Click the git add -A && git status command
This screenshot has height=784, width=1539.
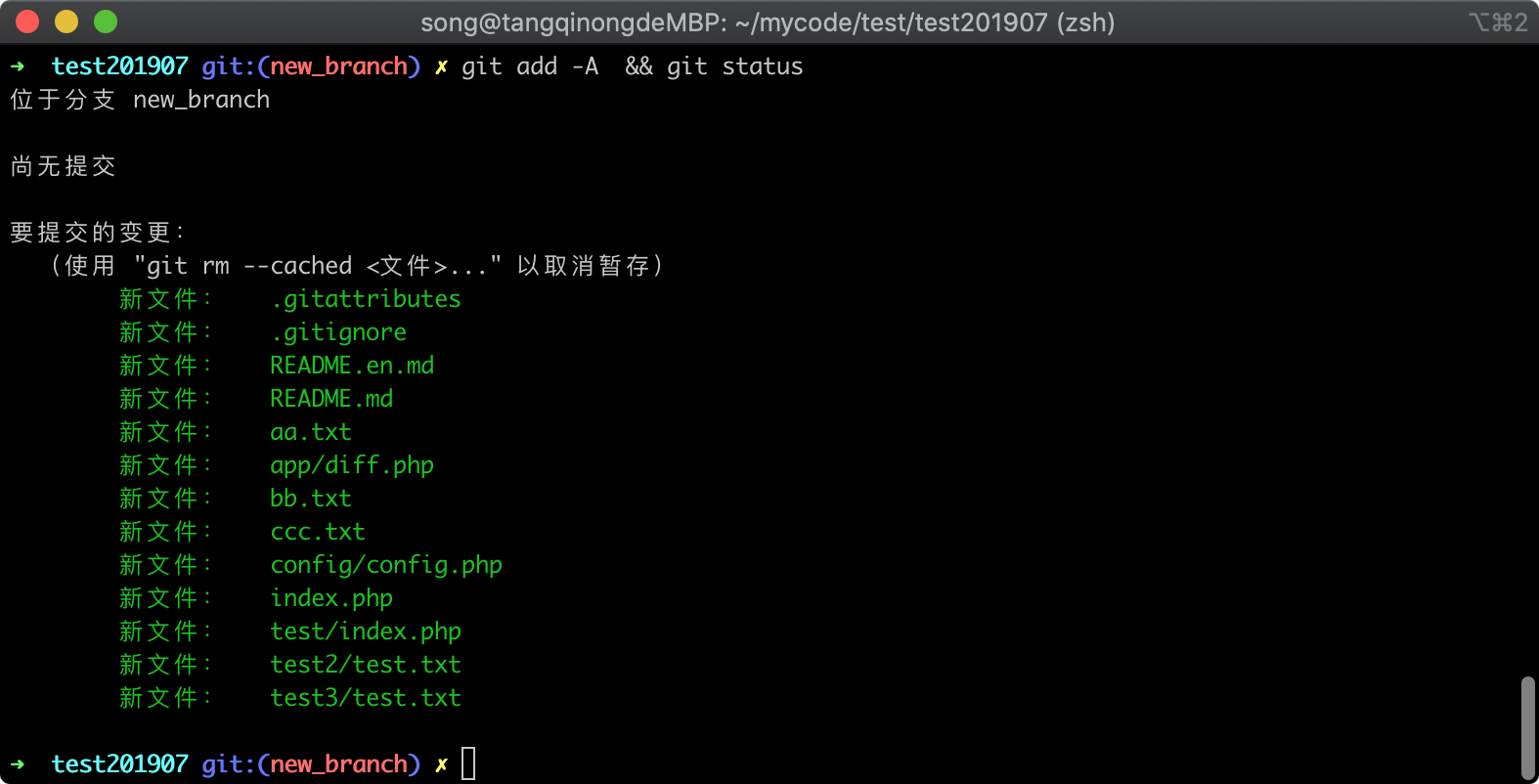[632, 66]
